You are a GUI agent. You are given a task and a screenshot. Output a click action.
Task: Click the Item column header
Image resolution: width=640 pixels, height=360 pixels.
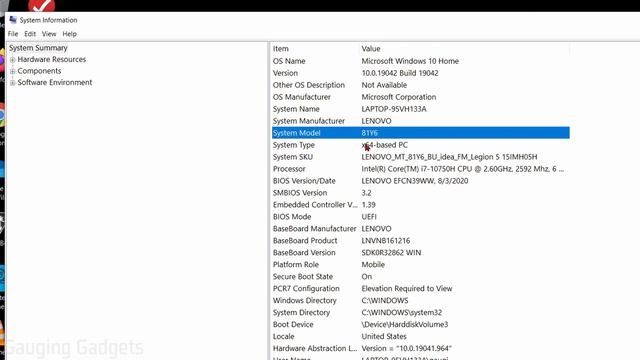pyautogui.click(x=315, y=49)
